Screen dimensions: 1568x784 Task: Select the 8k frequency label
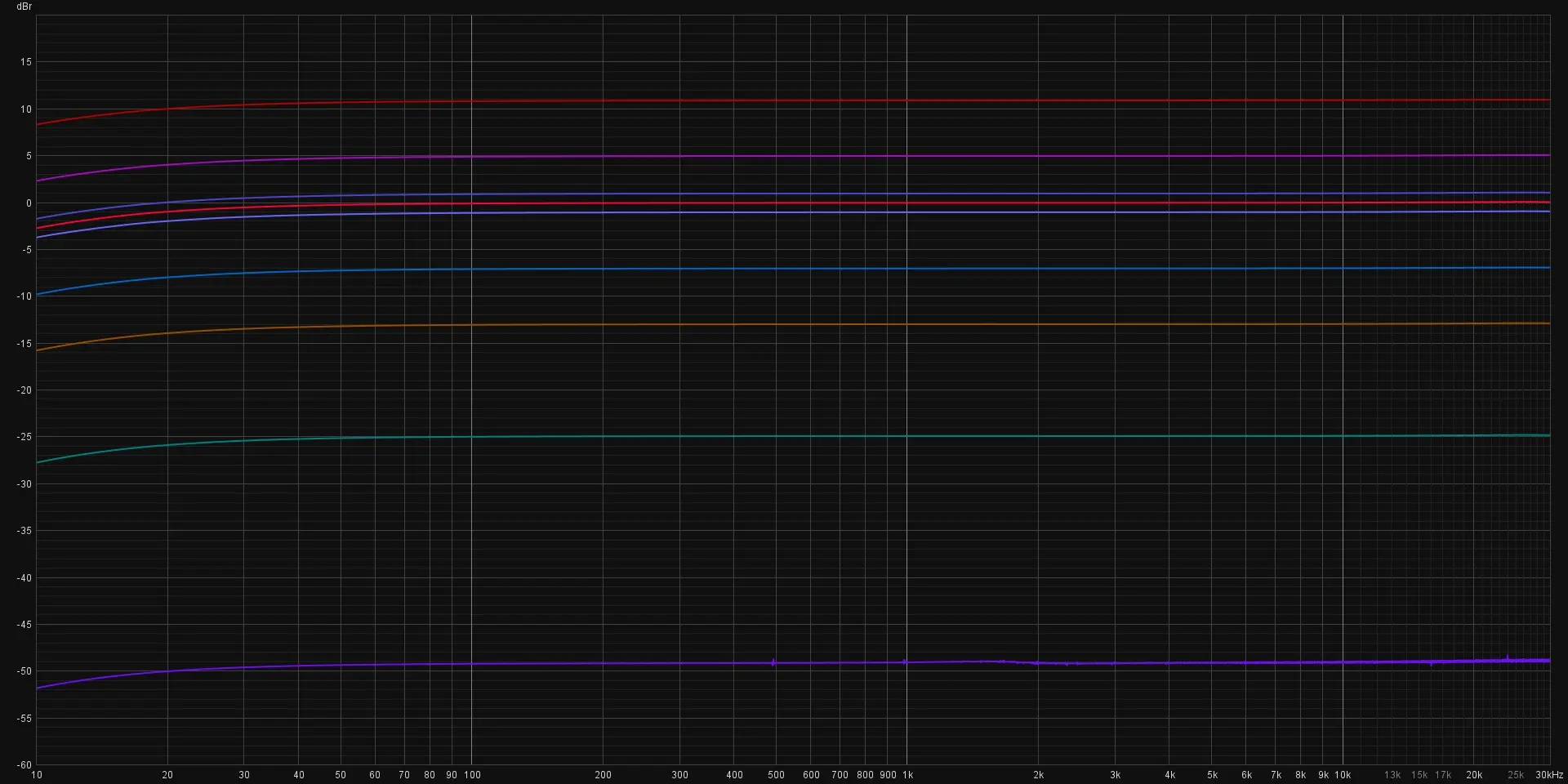[1301, 775]
